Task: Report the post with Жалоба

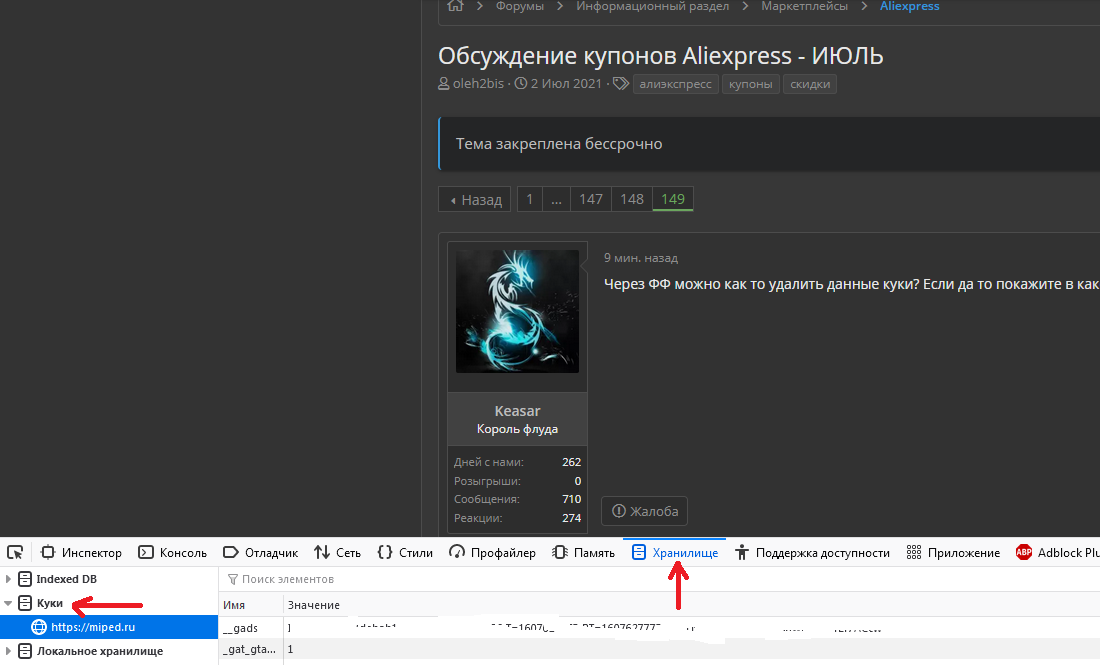Action: (644, 511)
